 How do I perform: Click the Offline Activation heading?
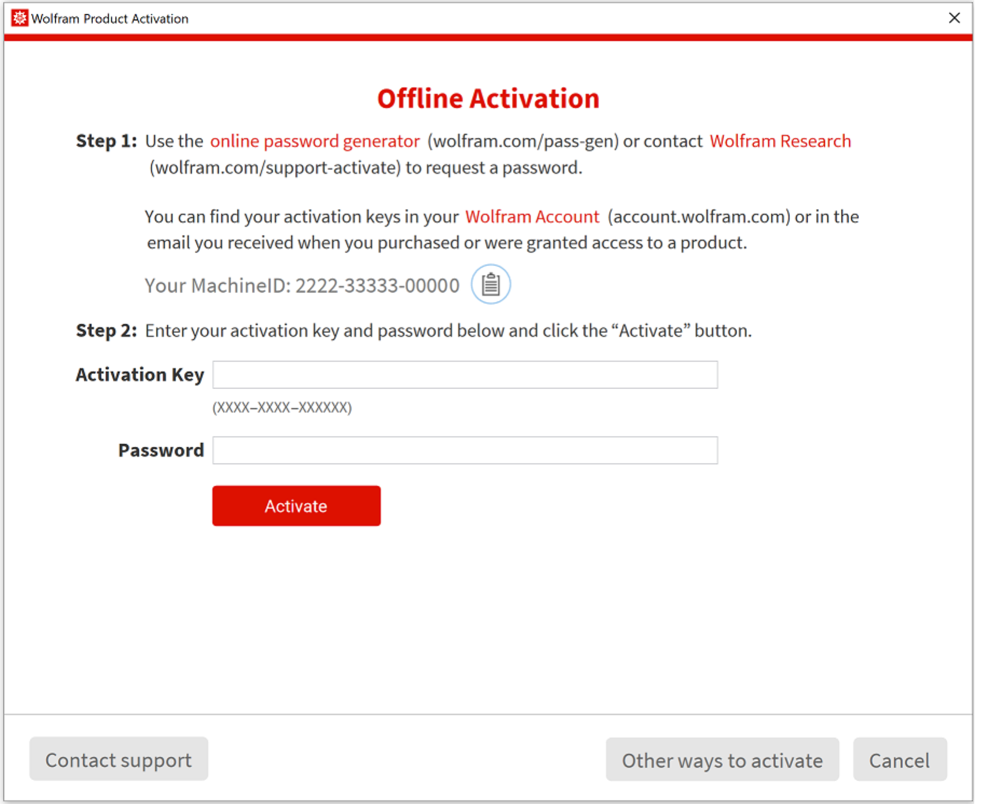pos(488,99)
